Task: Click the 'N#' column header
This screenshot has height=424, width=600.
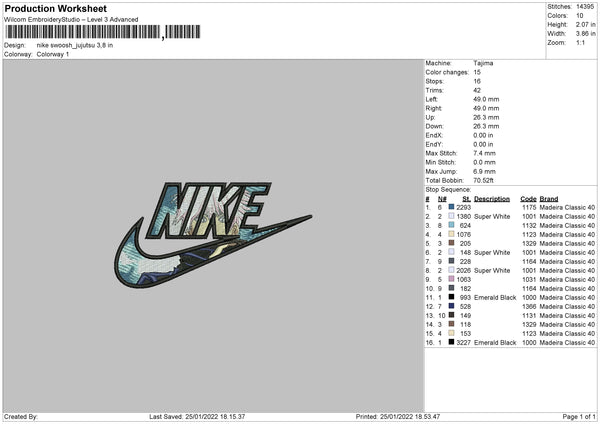Action: [x=442, y=199]
